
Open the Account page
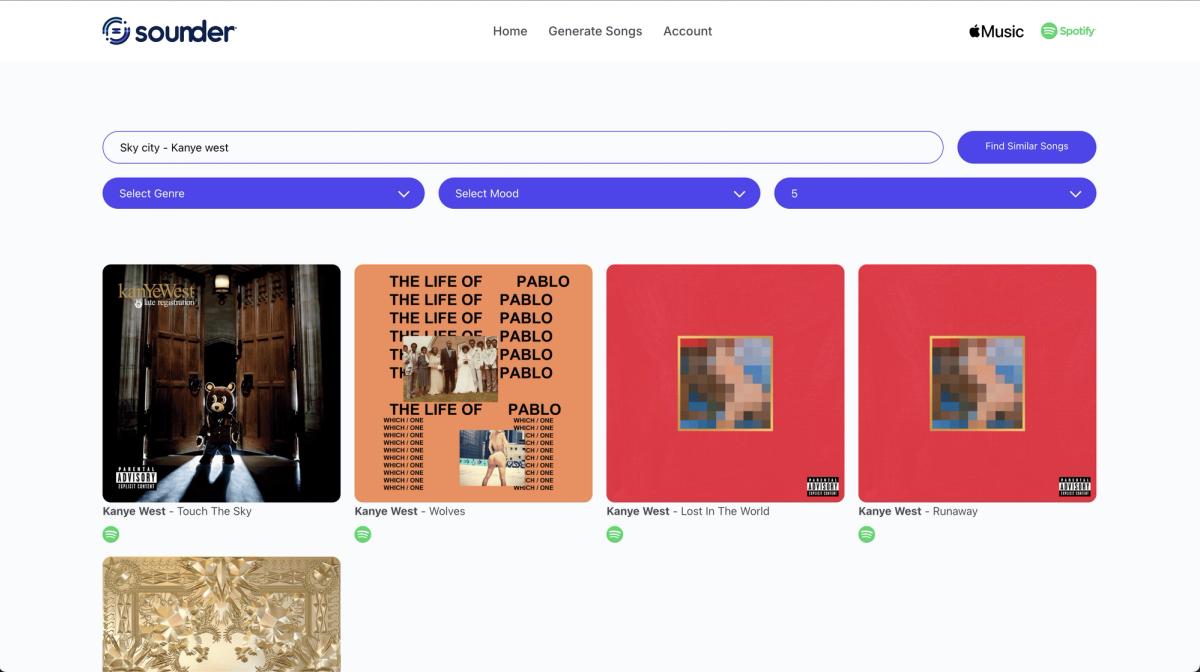(688, 31)
